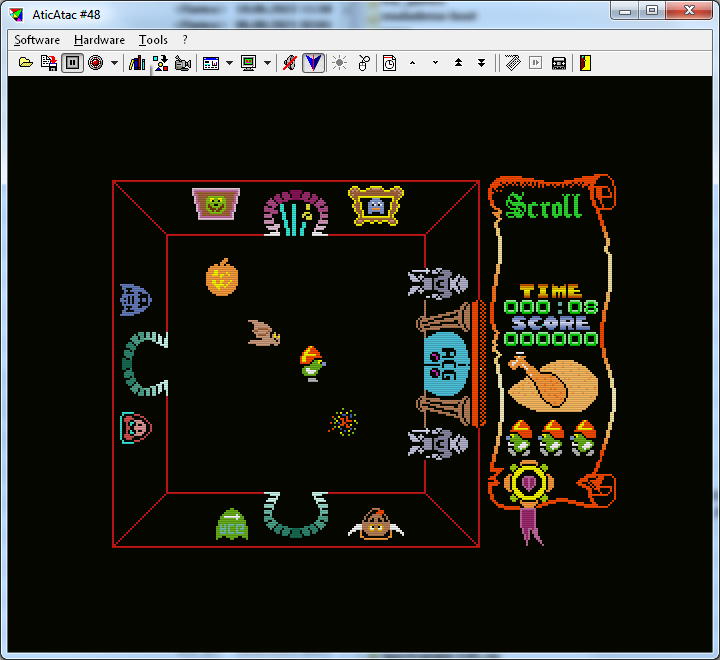Click the blue ACG table
Screen dimensions: 720x660
[446, 364]
